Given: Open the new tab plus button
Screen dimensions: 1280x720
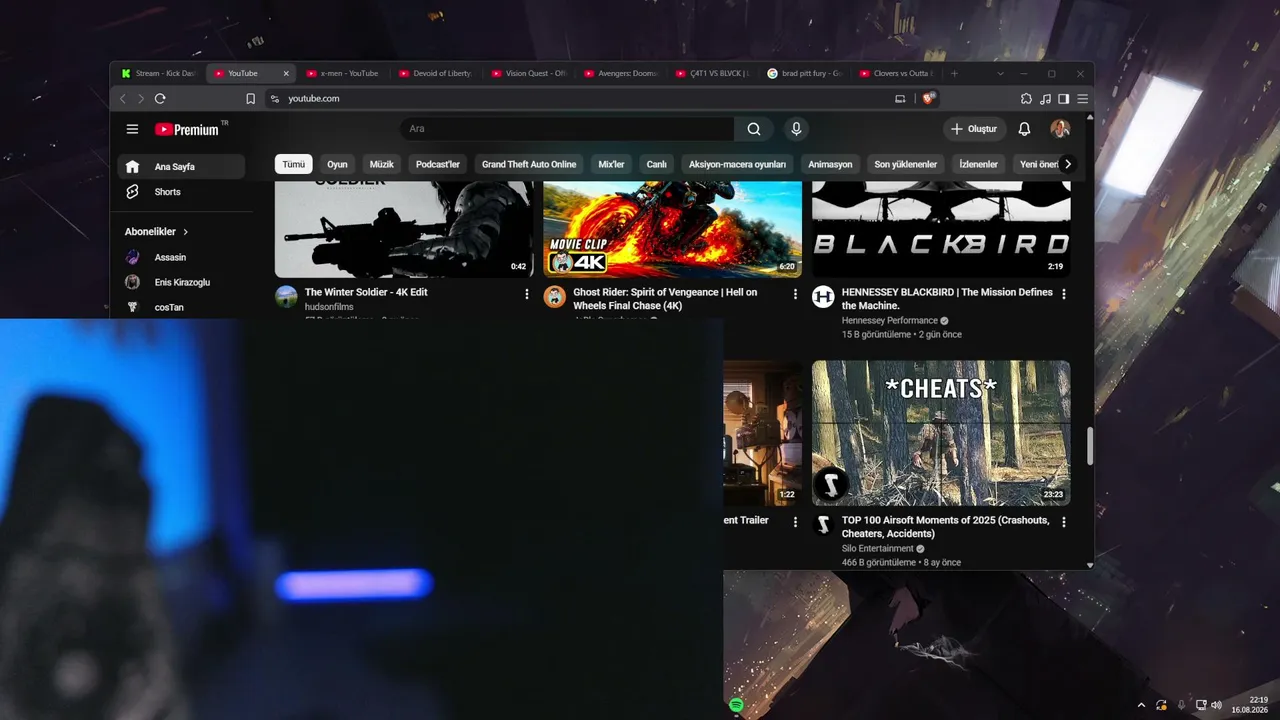Looking at the screenshot, I should click(954, 74).
